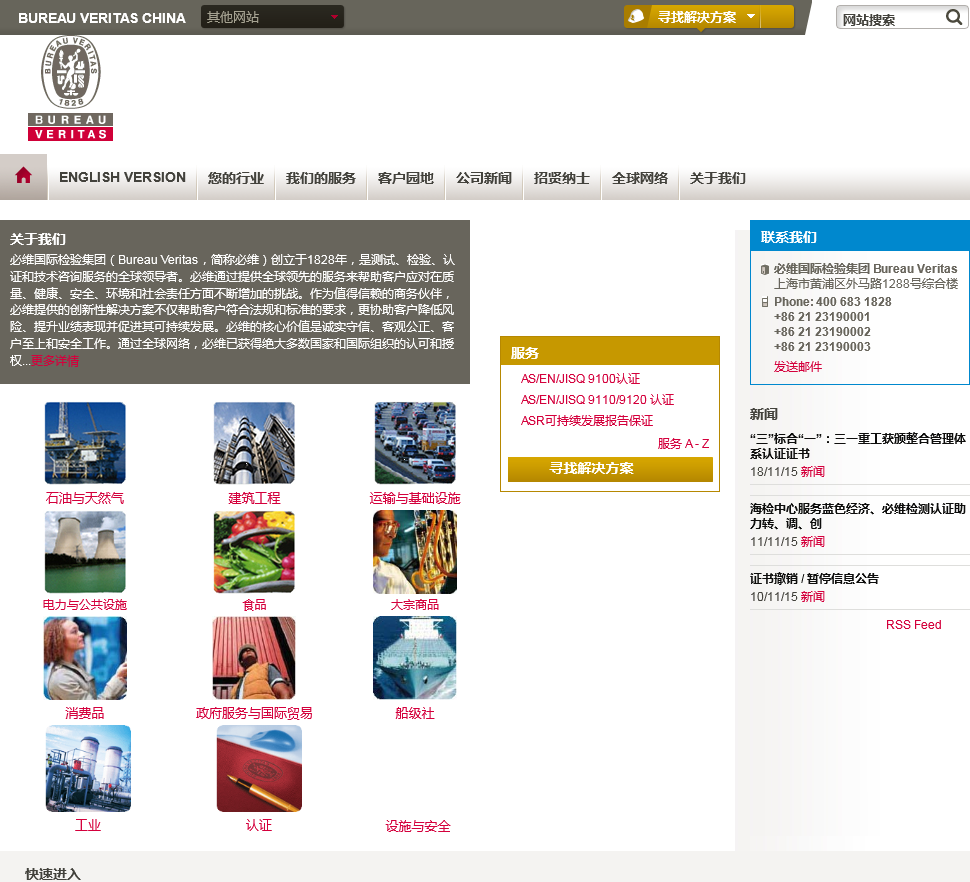Click the BUREAU VERITAS CHINA header text
Viewport: 970px width, 882px height.
point(101,18)
